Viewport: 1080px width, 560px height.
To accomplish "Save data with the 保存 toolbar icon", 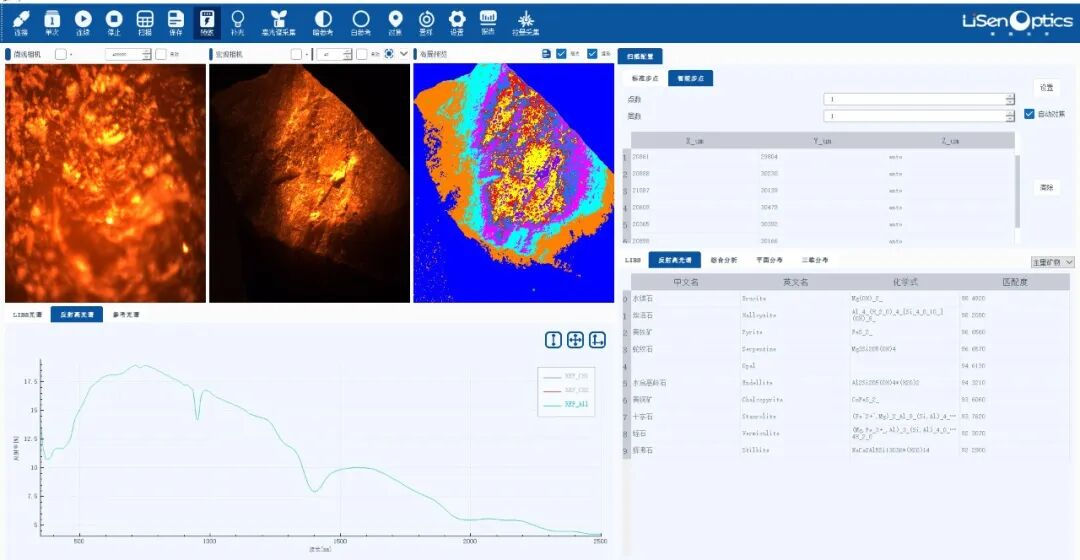I will [x=175, y=21].
